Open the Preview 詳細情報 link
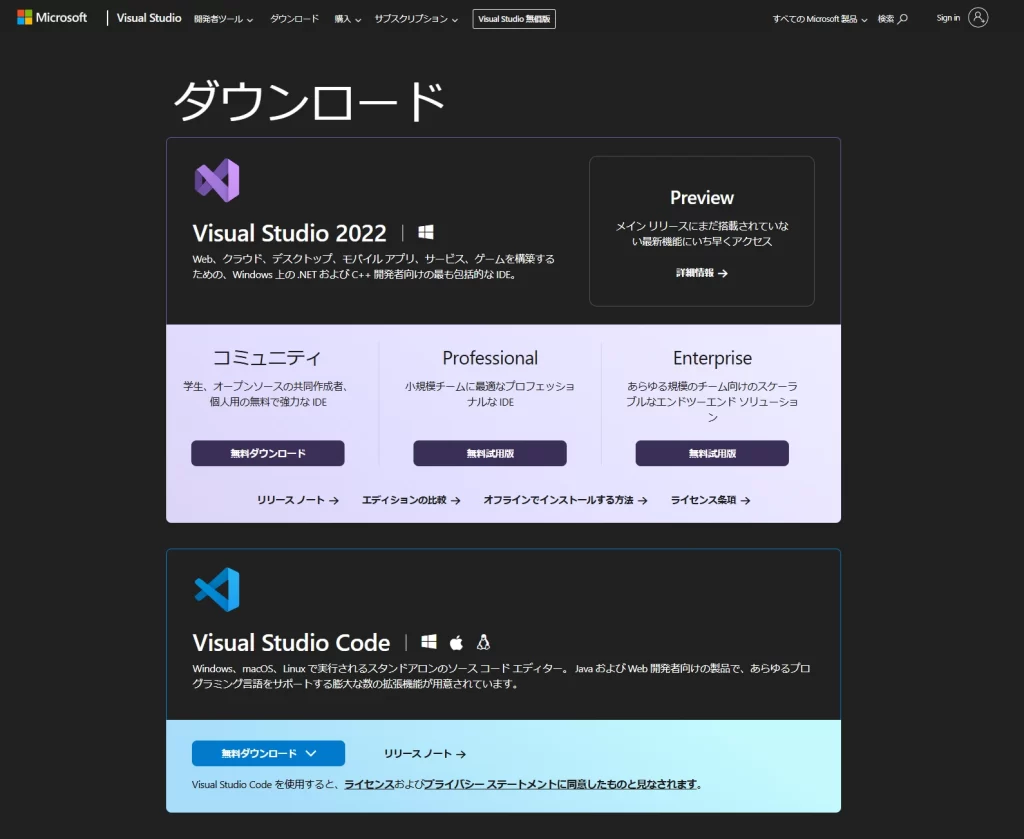 (x=701, y=272)
